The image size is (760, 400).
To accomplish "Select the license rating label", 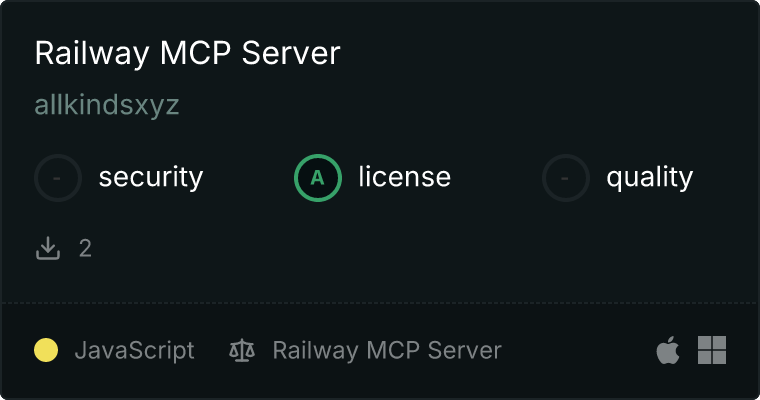I will click(x=405, y=176).
